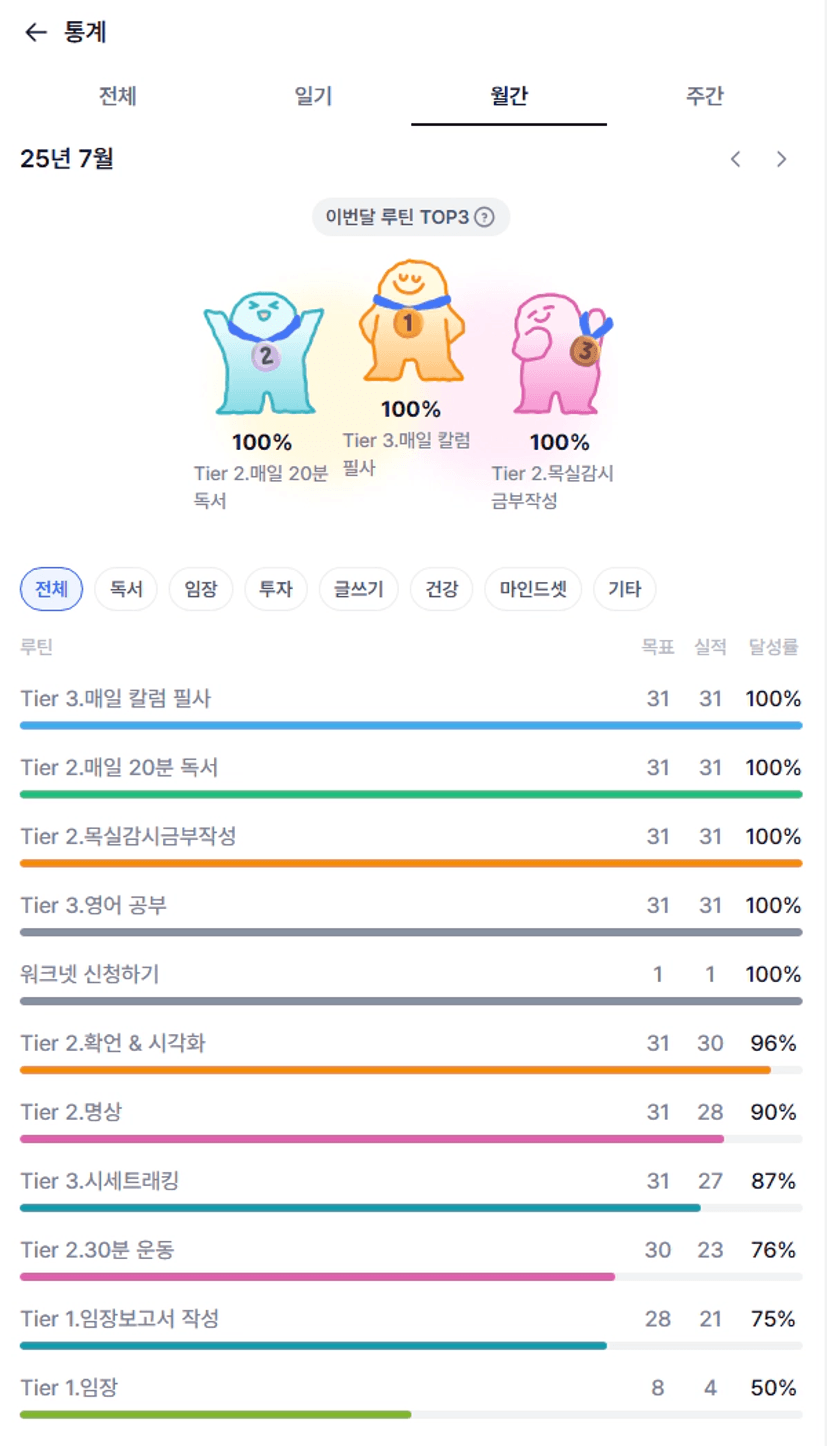Click the 이번달 루틴 TOP3 badge
This screenshot has width=827, height=1446.
[411, 217]
